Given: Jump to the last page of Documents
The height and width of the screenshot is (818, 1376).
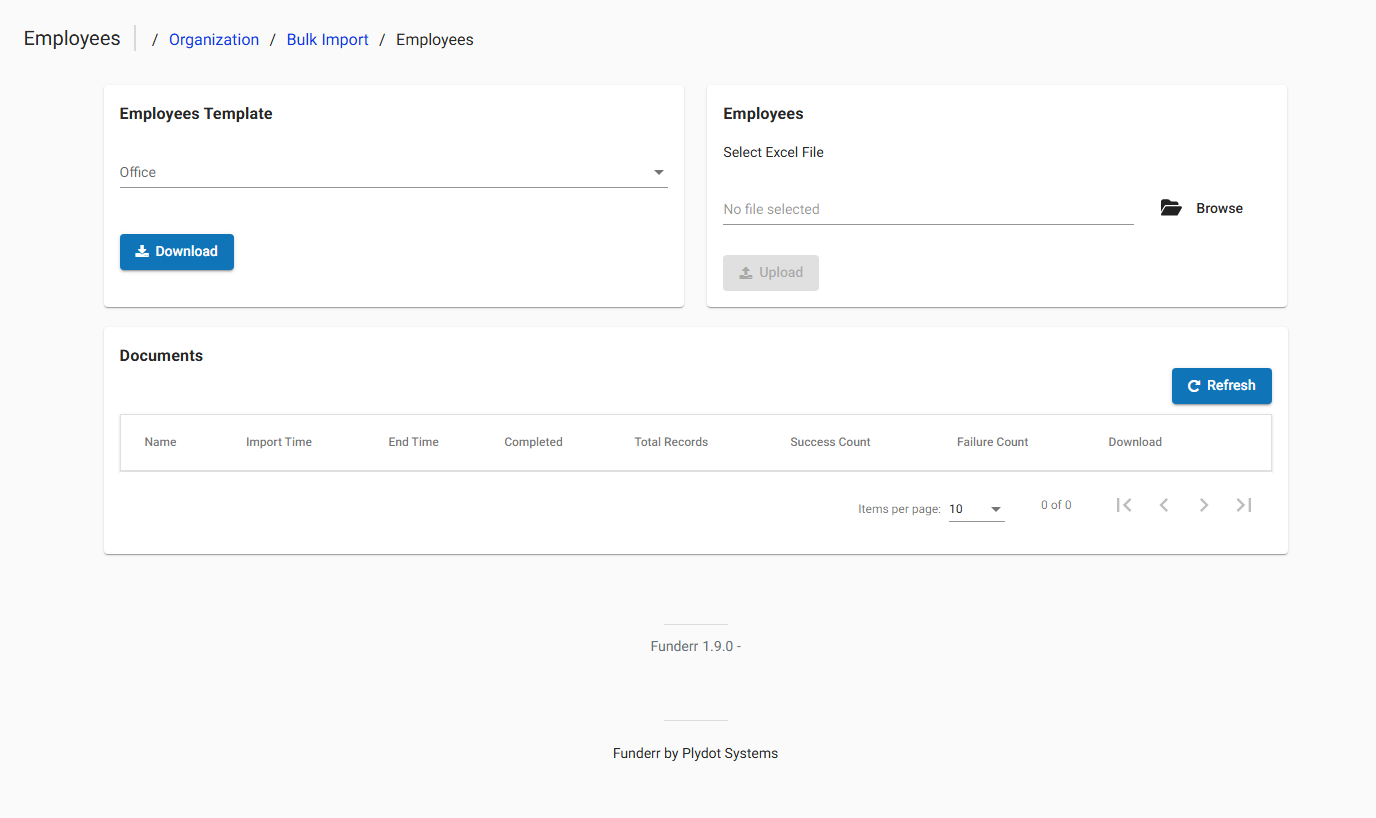Looking at the screenshot, I should [1244, 505].
